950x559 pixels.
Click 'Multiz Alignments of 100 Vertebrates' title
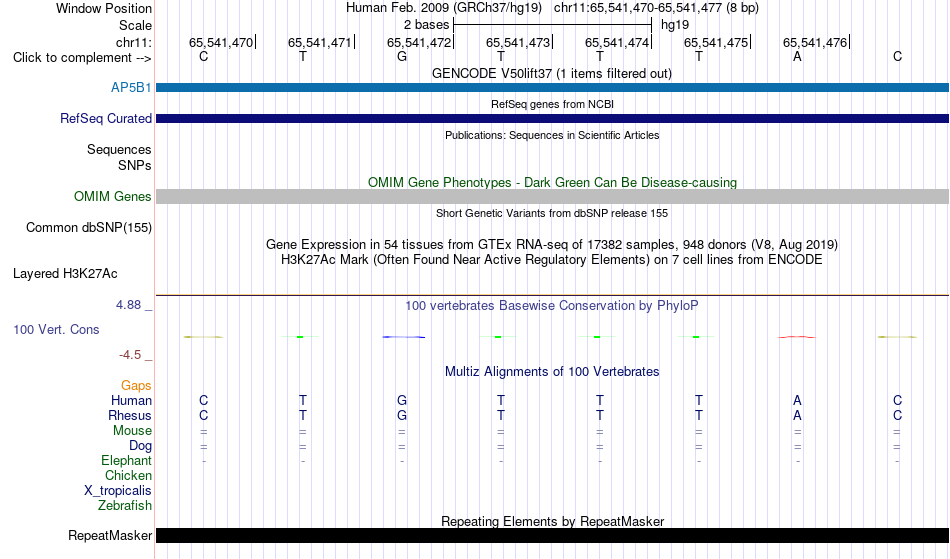coord(552,371)
